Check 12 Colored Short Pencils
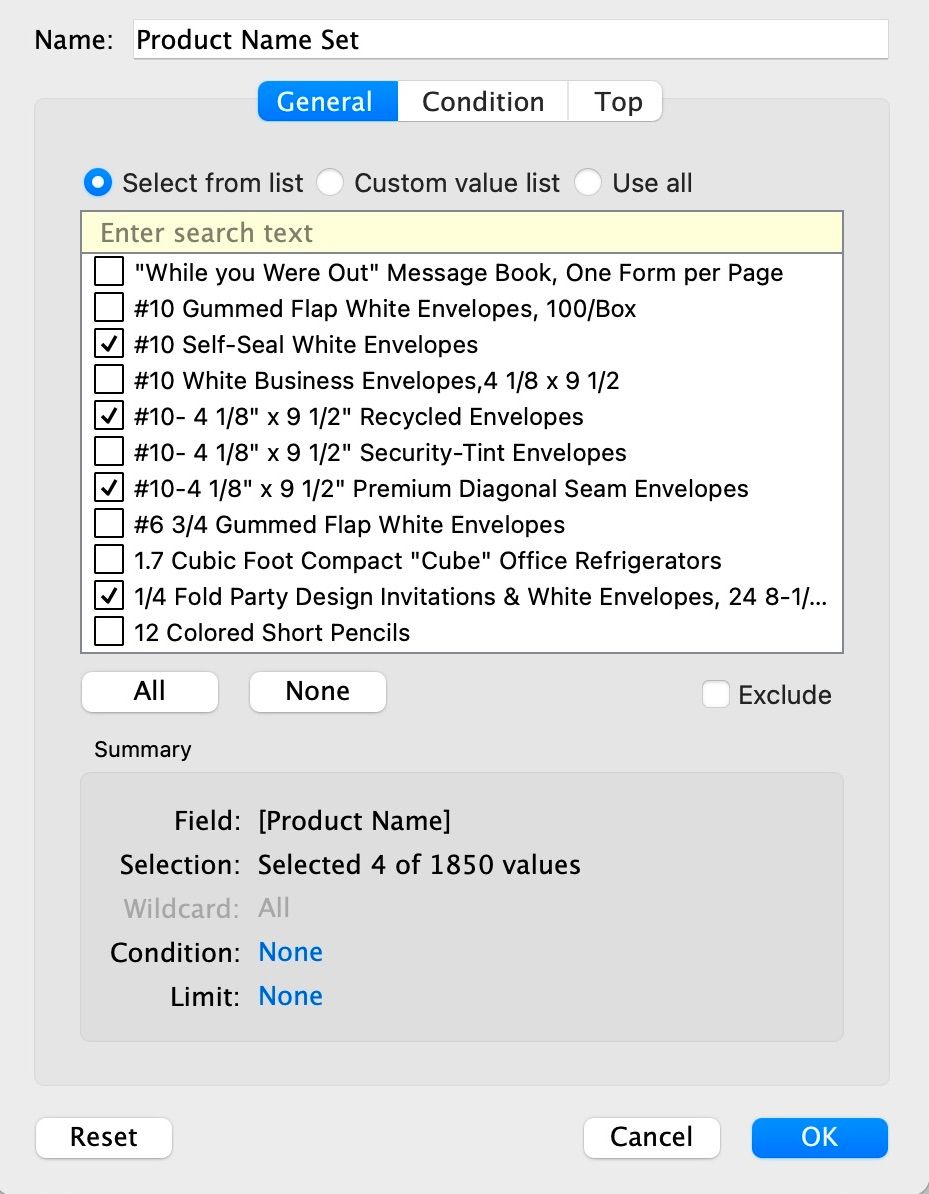This screenshot has width=929, height=1194. point(109,632)
